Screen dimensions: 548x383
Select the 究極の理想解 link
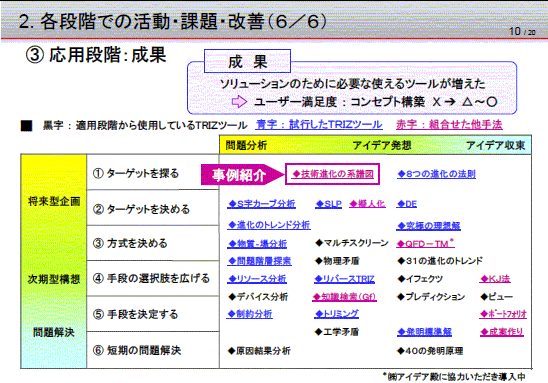pos(428,226)
